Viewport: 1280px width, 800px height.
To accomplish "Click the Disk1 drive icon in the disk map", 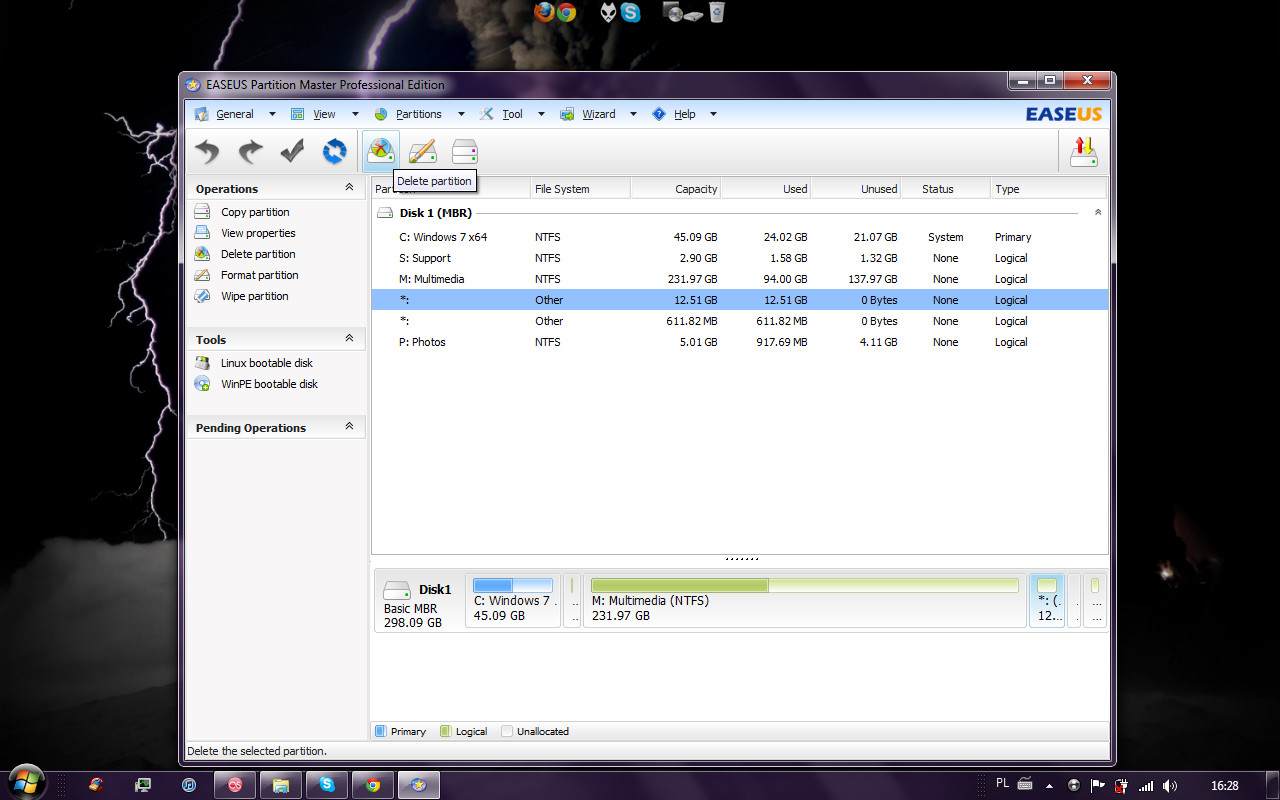I will (397, 590).
